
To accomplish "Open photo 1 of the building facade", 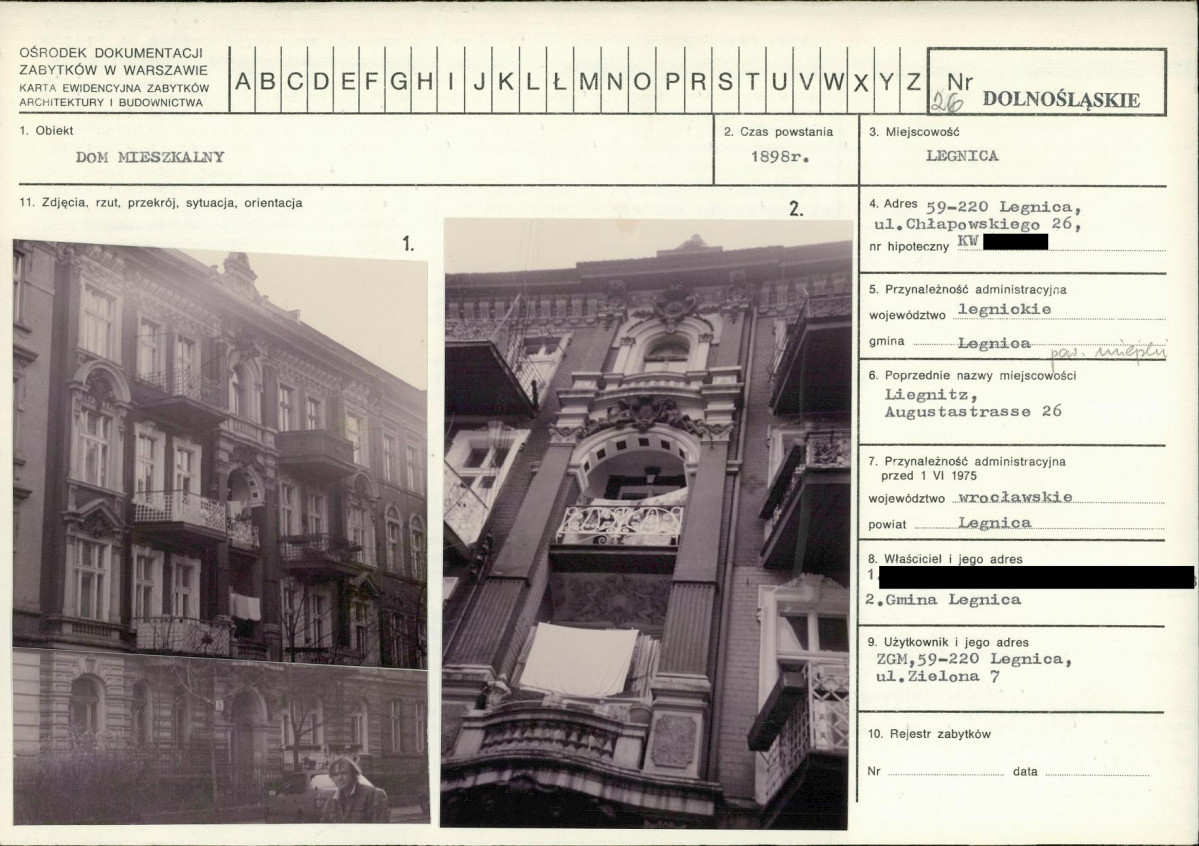I will 220,530.
